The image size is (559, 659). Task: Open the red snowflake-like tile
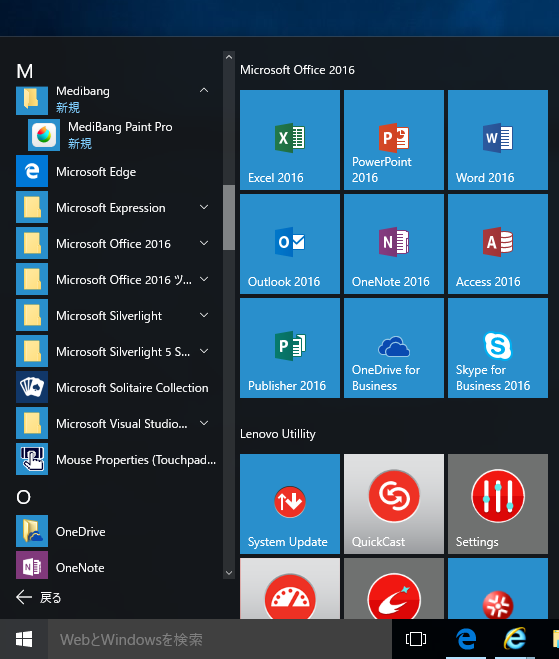[498, 588]
